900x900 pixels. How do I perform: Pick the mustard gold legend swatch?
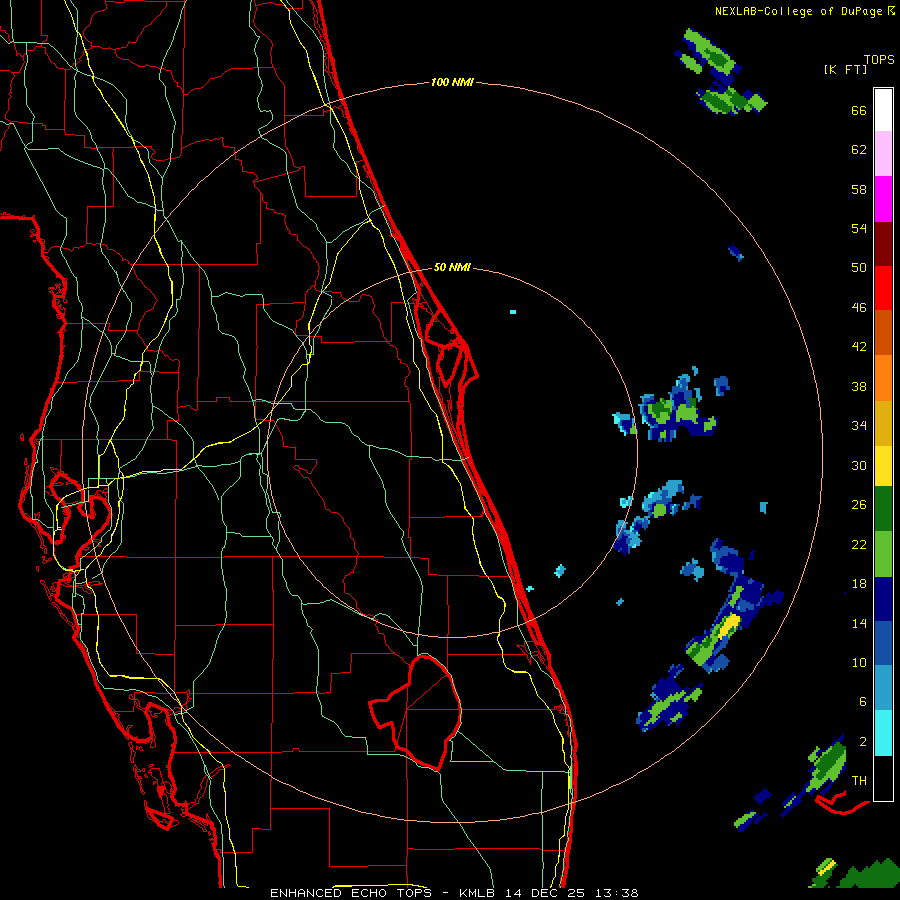883,423
